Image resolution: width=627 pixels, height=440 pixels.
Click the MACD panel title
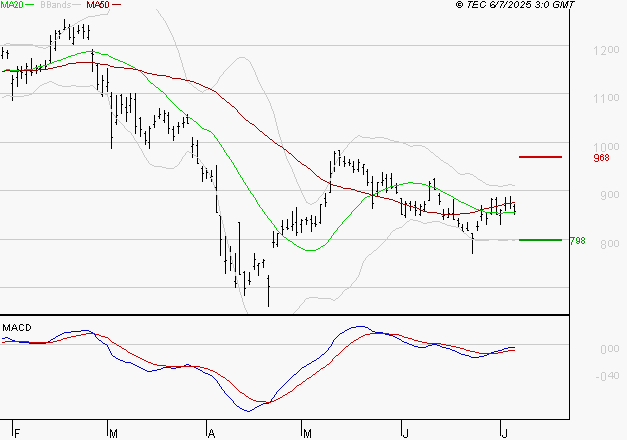[16, 327]
